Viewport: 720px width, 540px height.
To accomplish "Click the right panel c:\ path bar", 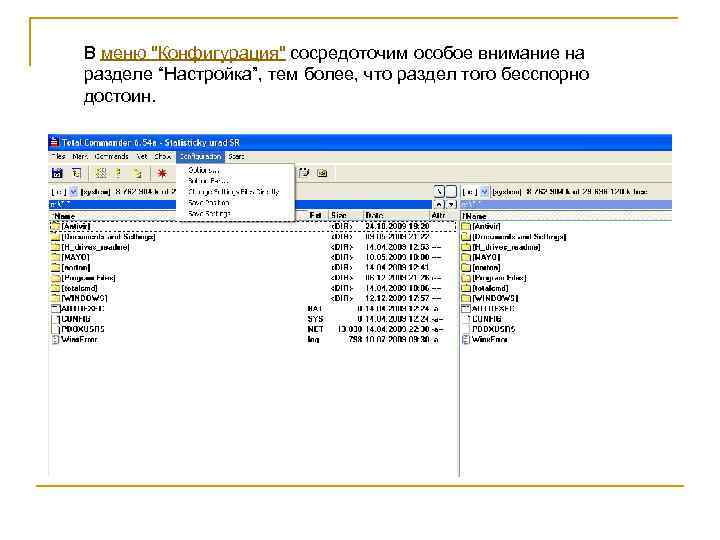I will click(566, 204).
